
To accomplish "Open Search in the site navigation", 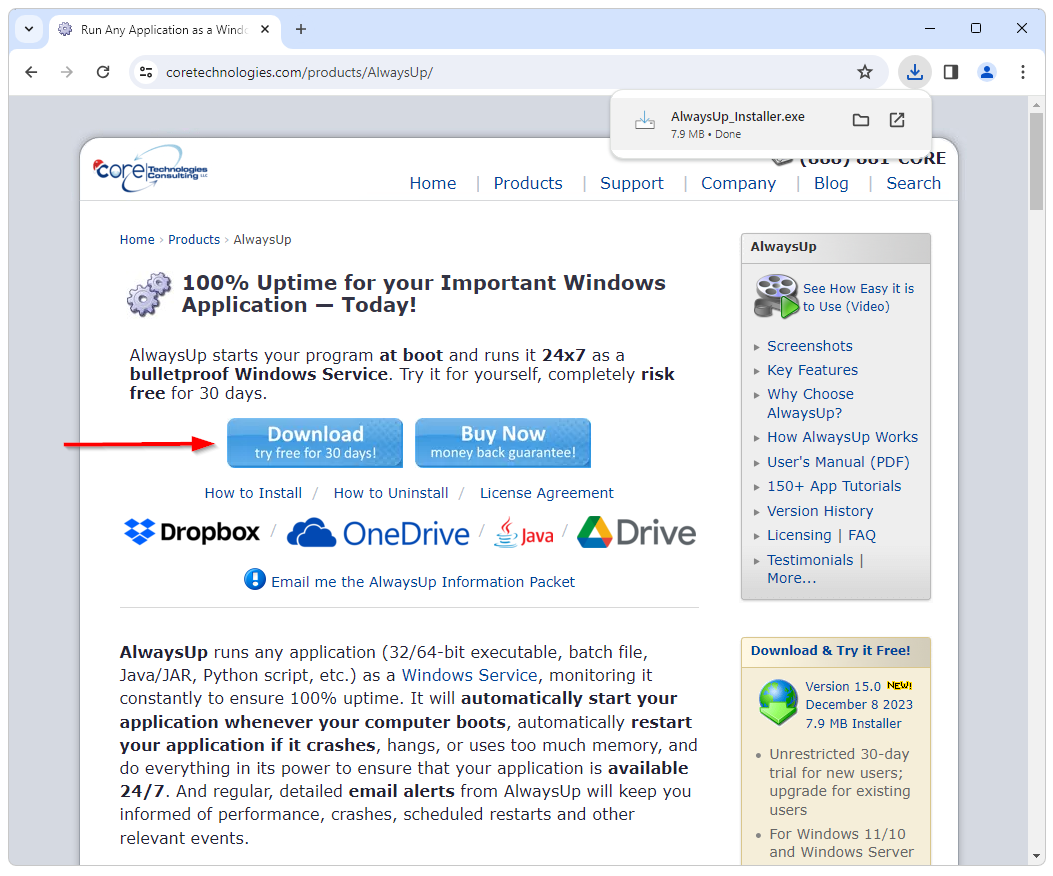I will click(913, 183).
